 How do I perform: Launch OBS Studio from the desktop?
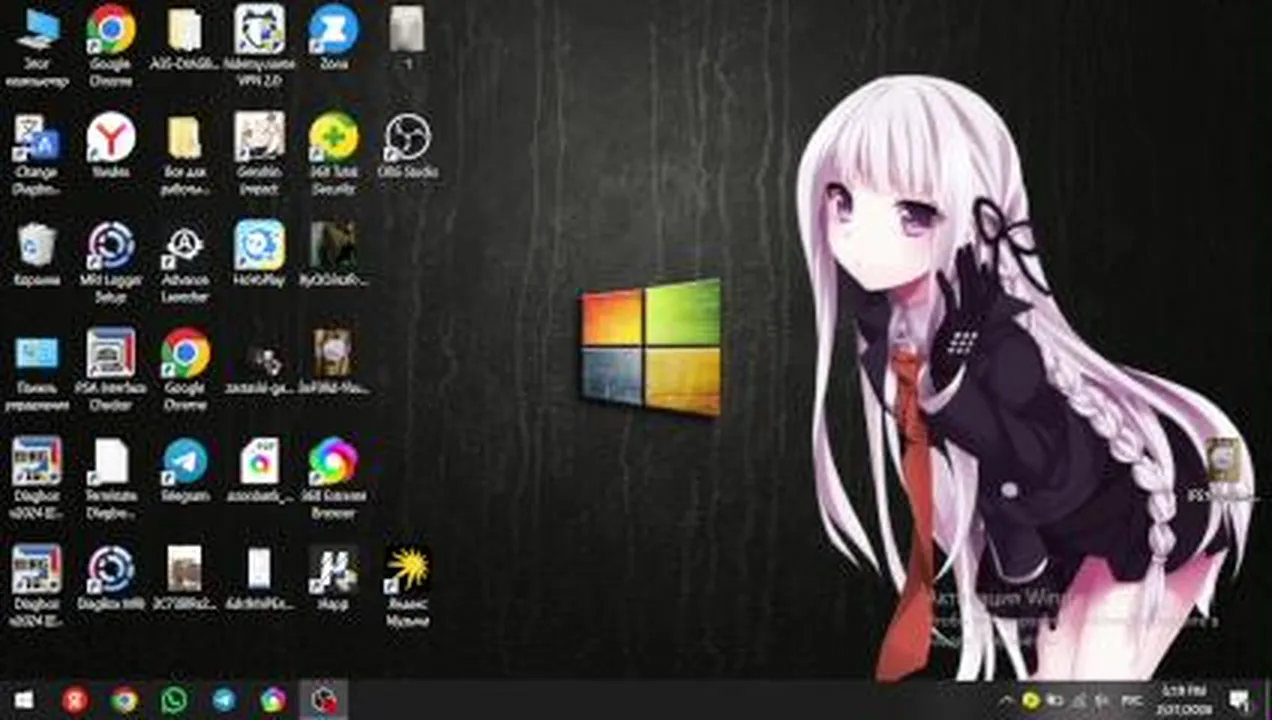(x=407, y=146)
